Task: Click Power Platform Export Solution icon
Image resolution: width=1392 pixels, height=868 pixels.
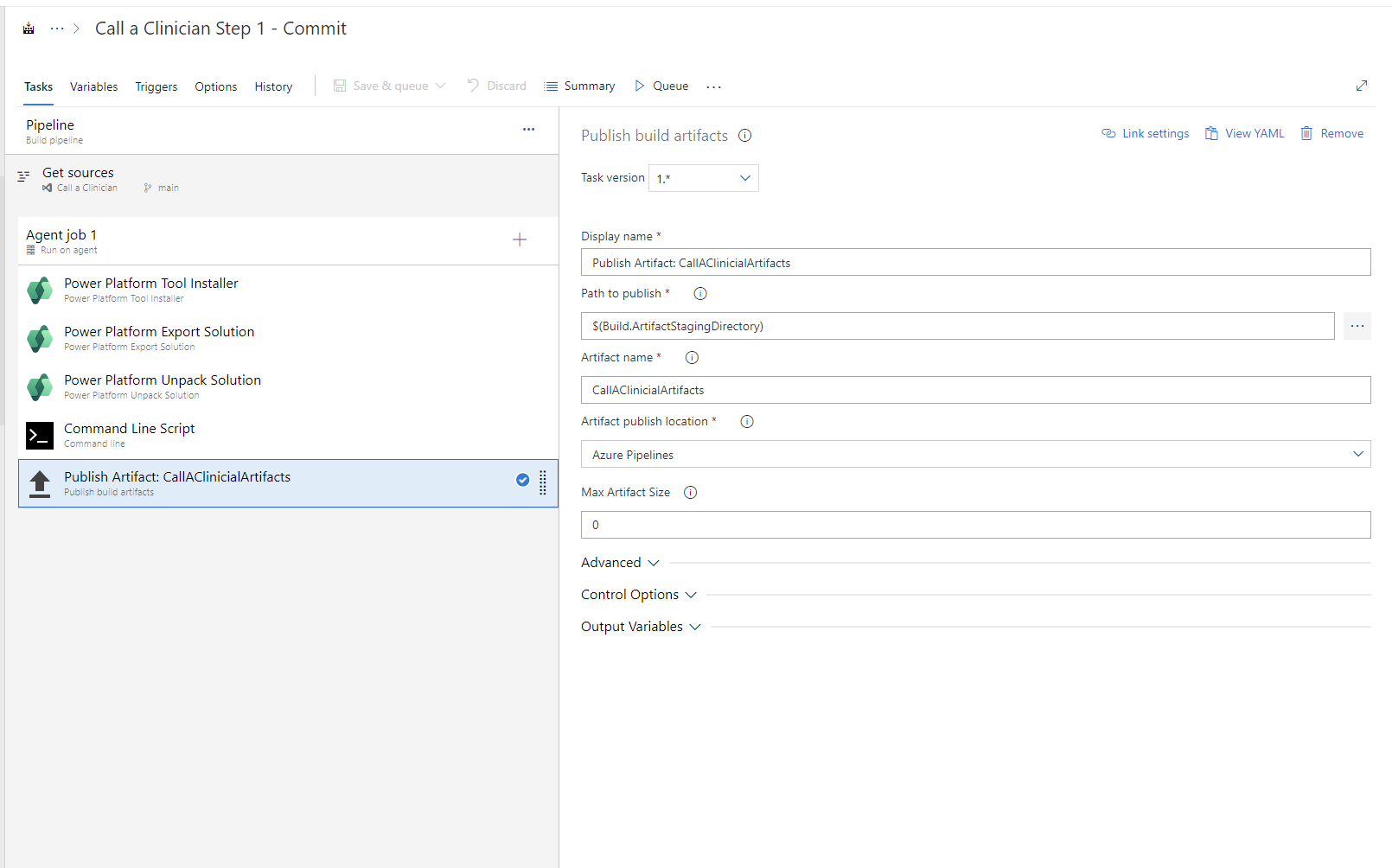Action: 40,338
